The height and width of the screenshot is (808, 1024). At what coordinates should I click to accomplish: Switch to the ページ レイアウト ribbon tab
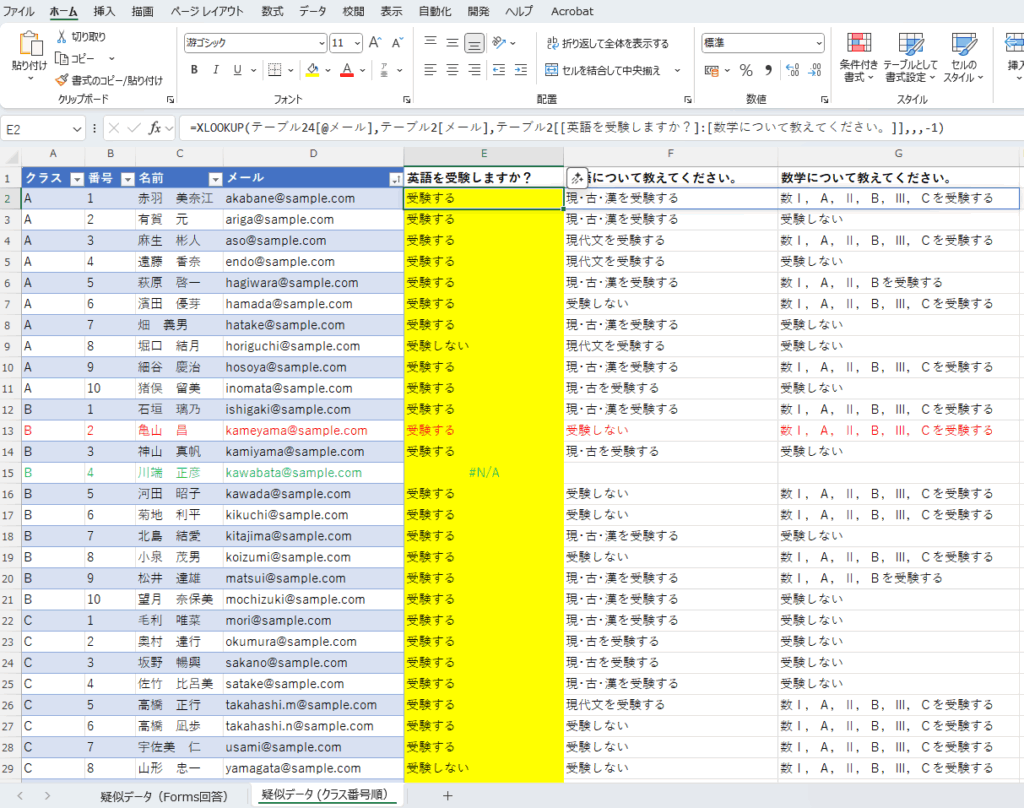coord(207,11)
